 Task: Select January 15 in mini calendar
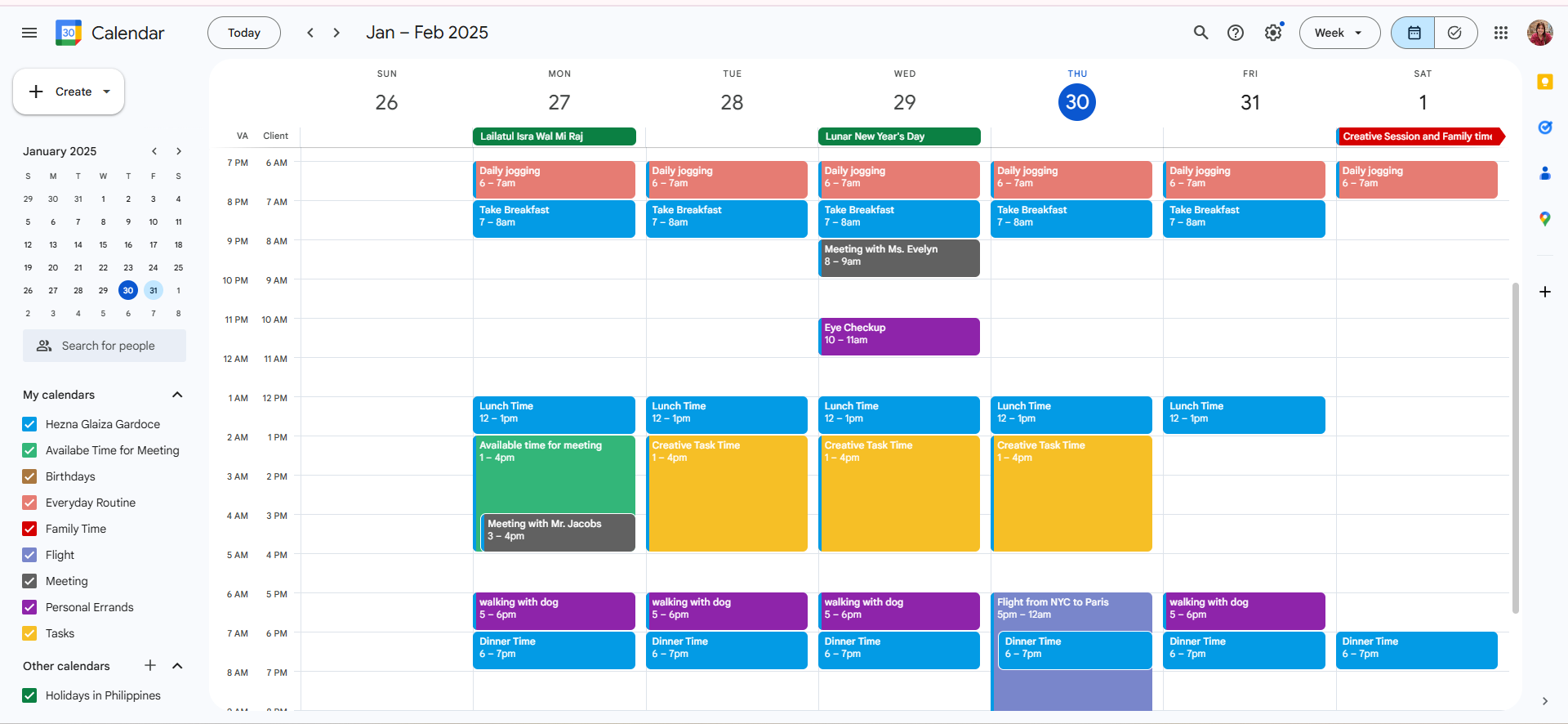(x=103, y=244)
